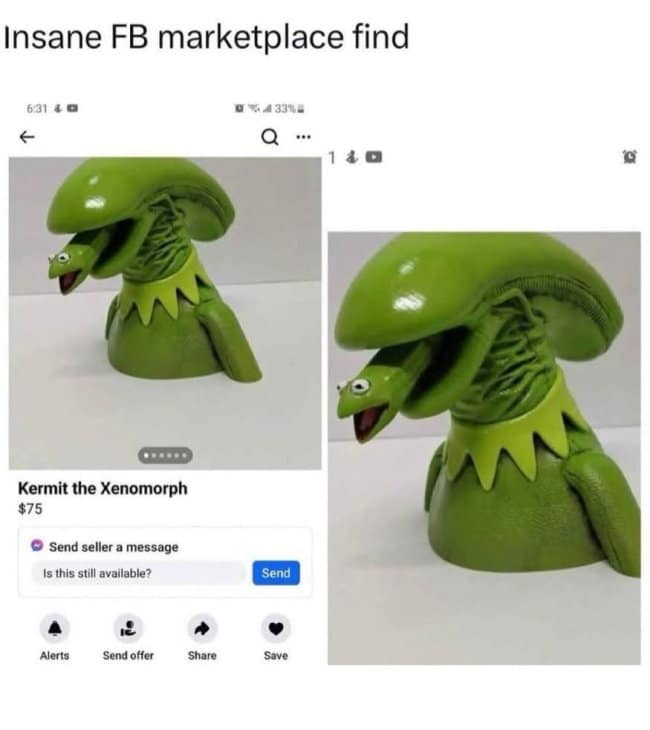
Task: Tap the Send offer icon
Action: click(128, 629)
